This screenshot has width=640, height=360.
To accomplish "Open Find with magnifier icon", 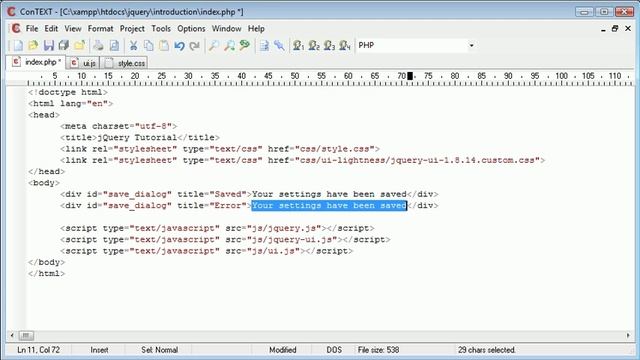I will pyautogui.click(x=213, y=45).
